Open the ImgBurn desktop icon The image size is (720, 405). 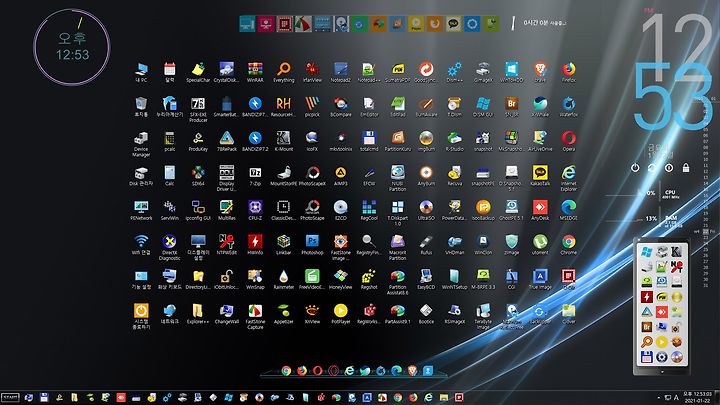click(426, 139)
